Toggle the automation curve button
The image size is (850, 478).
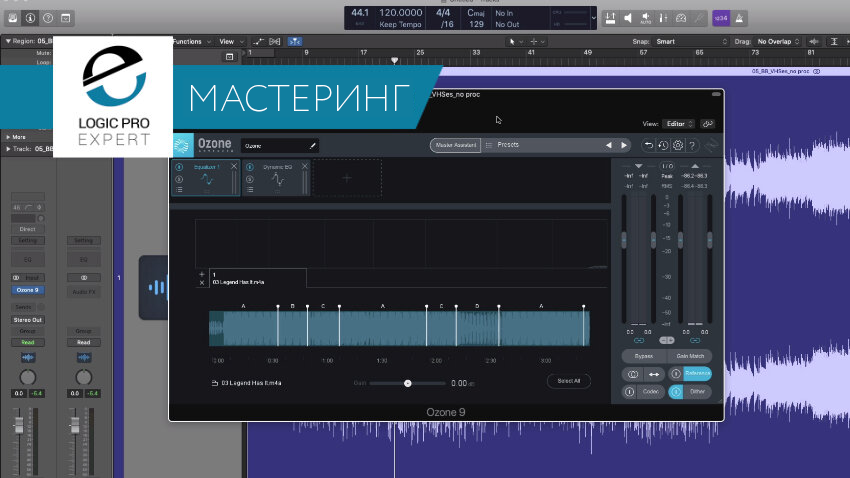(258, 42)
